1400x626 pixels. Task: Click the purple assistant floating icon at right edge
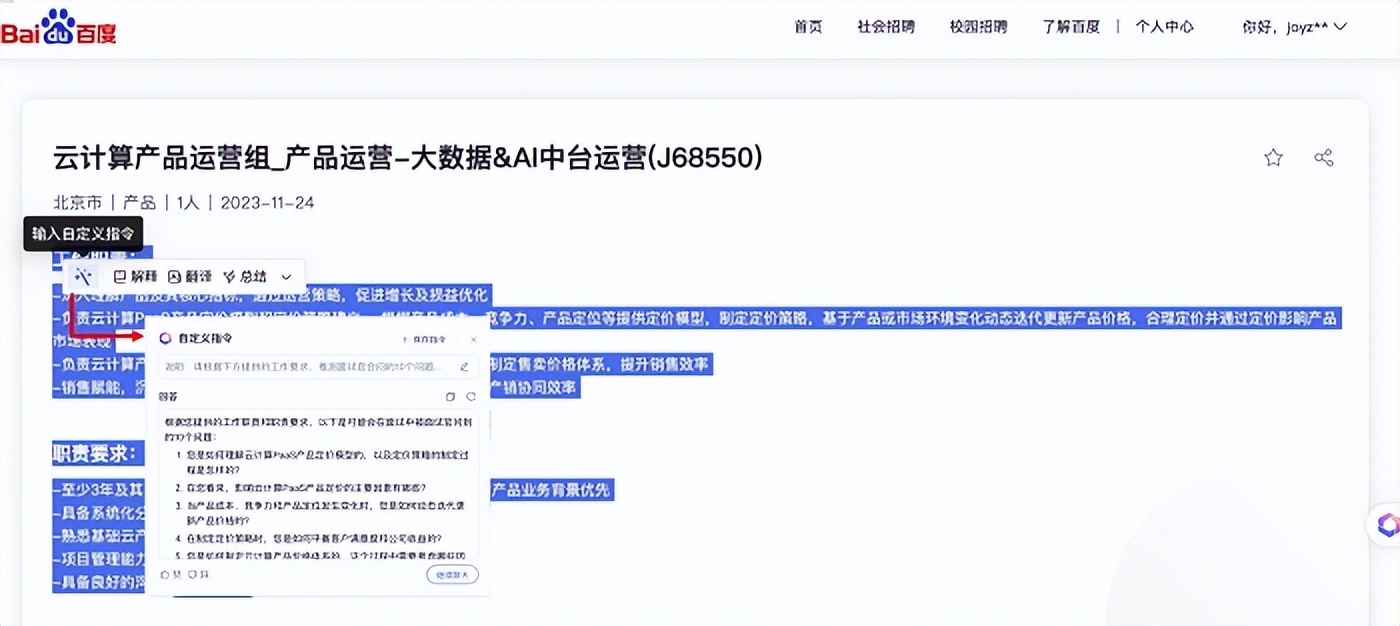[1386, 524]
